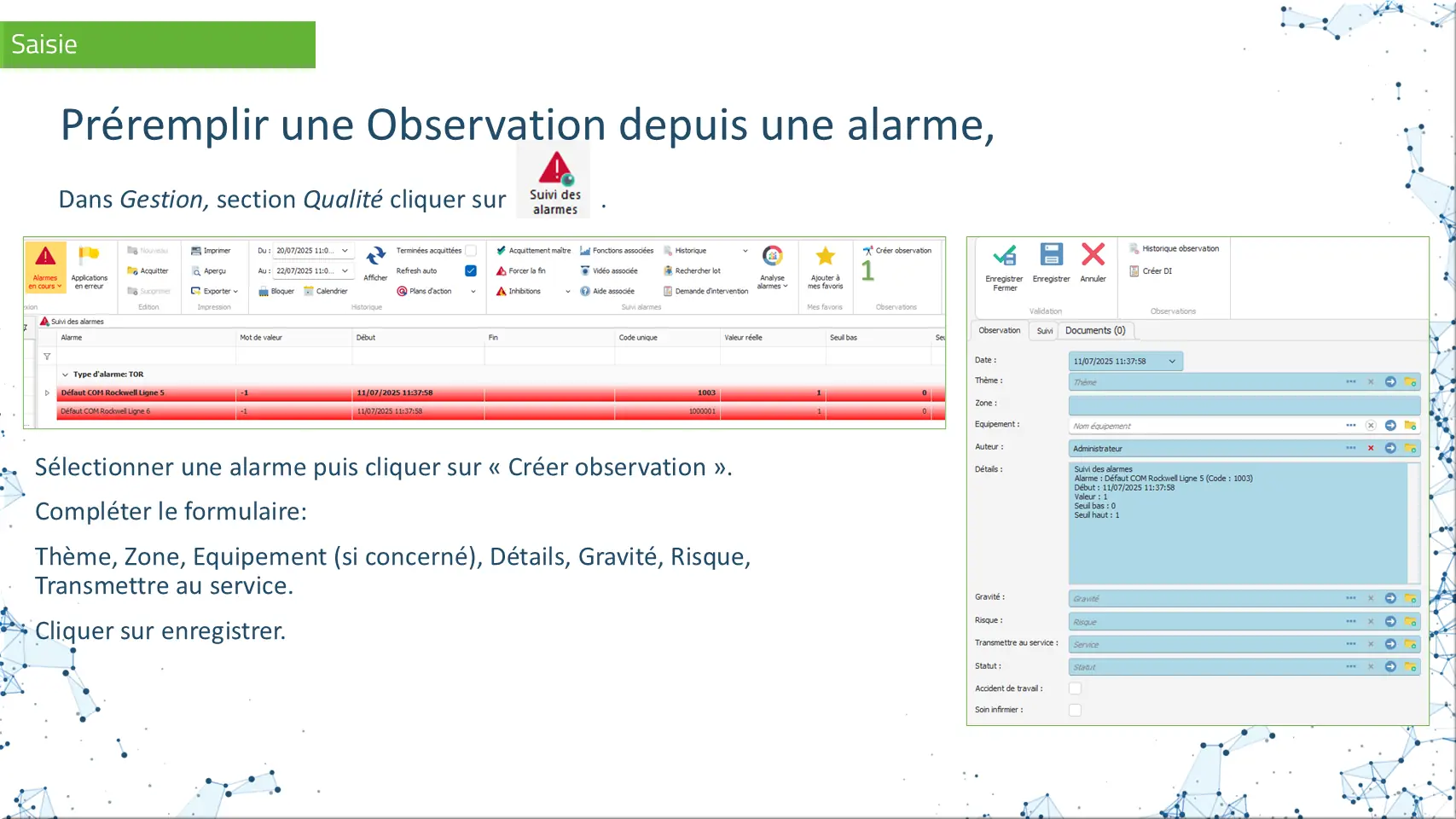Collapse the Type d'alarme: TOR group
This screenshot has width=1456, height=819.
pyautogui.click(x=65, y=375)
